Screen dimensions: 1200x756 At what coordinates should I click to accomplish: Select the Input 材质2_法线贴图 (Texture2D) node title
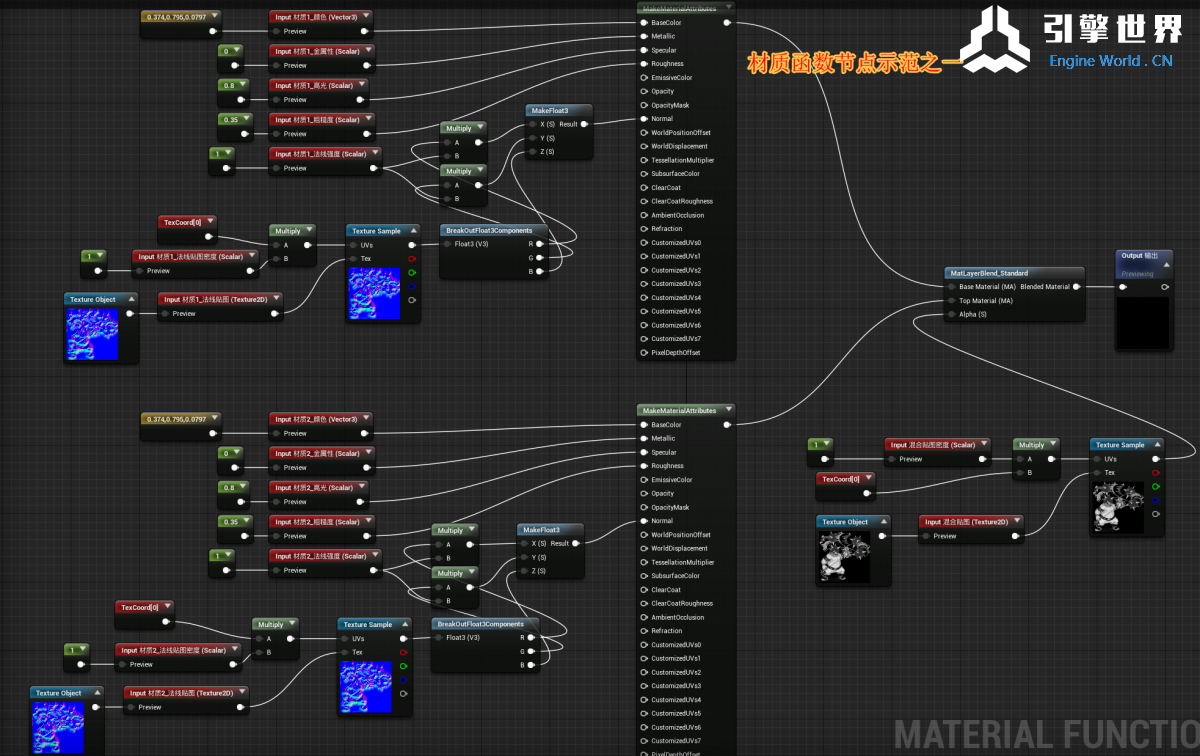click(181, 693)
